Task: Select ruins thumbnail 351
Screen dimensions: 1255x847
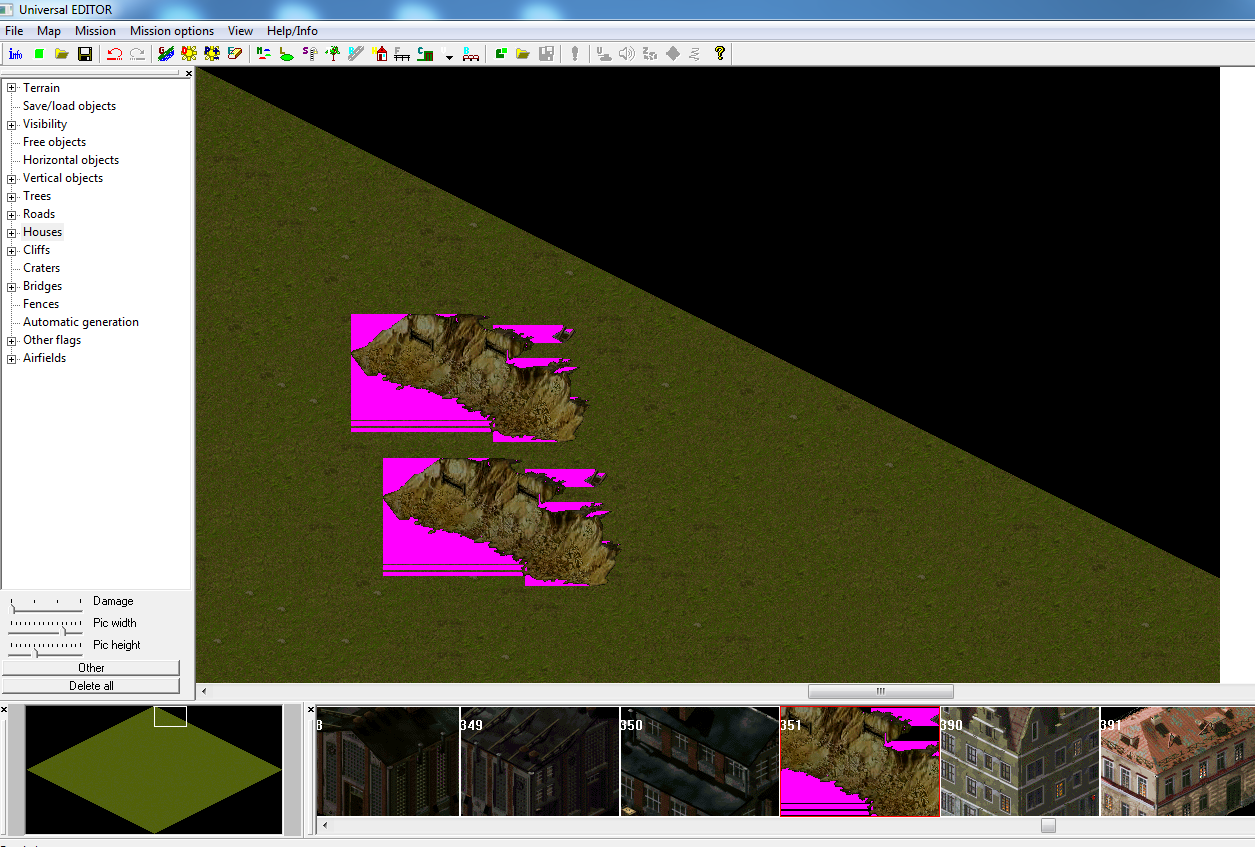Action: 860,761
